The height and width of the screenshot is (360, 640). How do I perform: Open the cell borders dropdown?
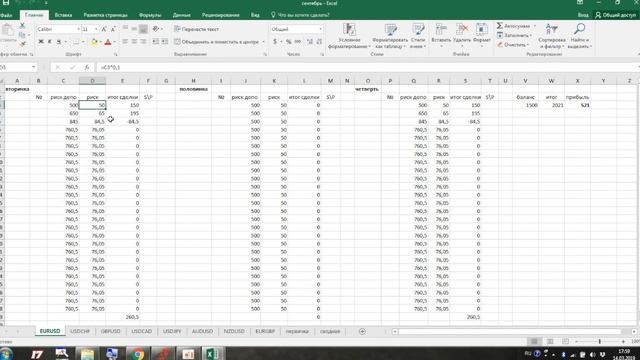[83, 42]
